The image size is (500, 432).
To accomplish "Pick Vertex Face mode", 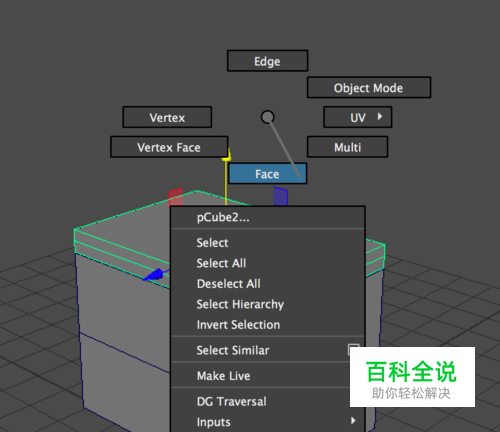I will pyautogui.click(x=169, y=147).
